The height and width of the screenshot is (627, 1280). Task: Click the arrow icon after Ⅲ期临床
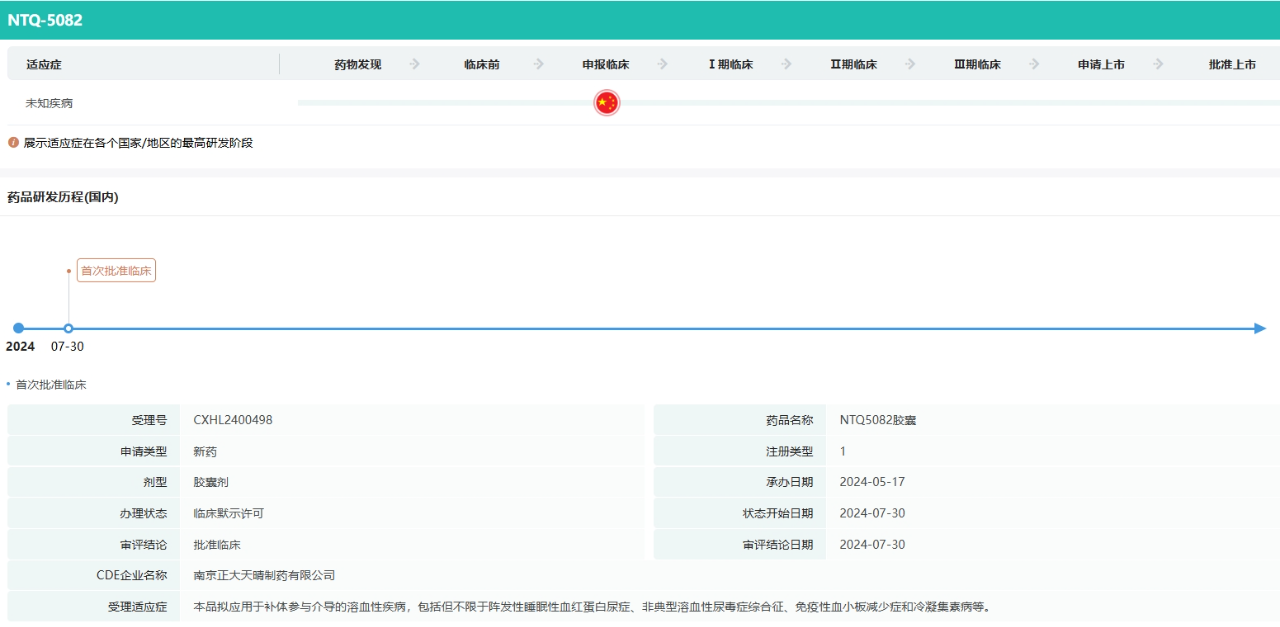[x=1035, y=64]
